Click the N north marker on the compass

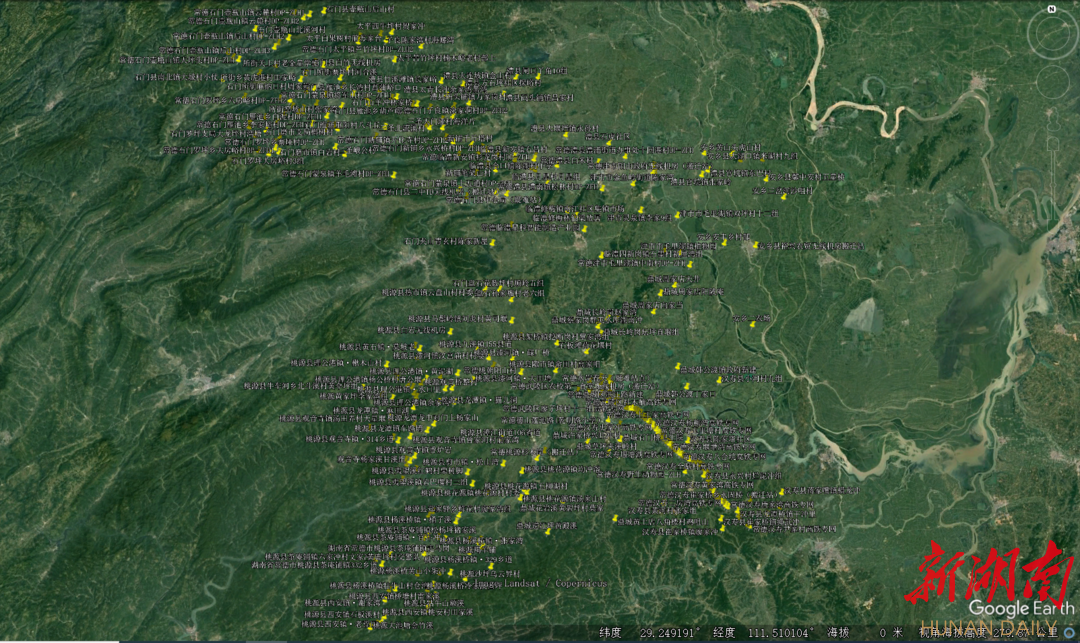coord(1052,9)
